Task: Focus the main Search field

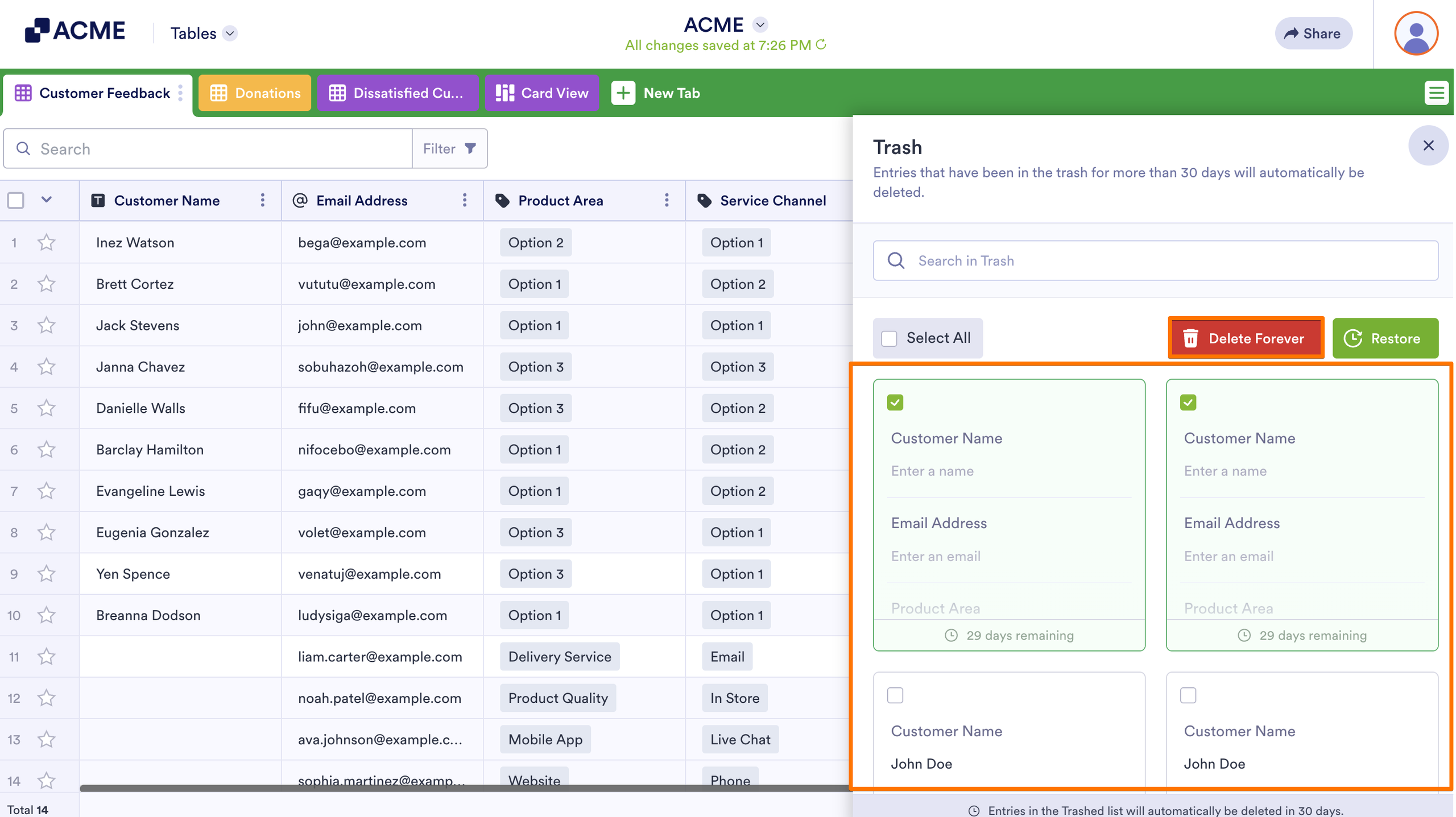Action: click(x=208, y=148)
